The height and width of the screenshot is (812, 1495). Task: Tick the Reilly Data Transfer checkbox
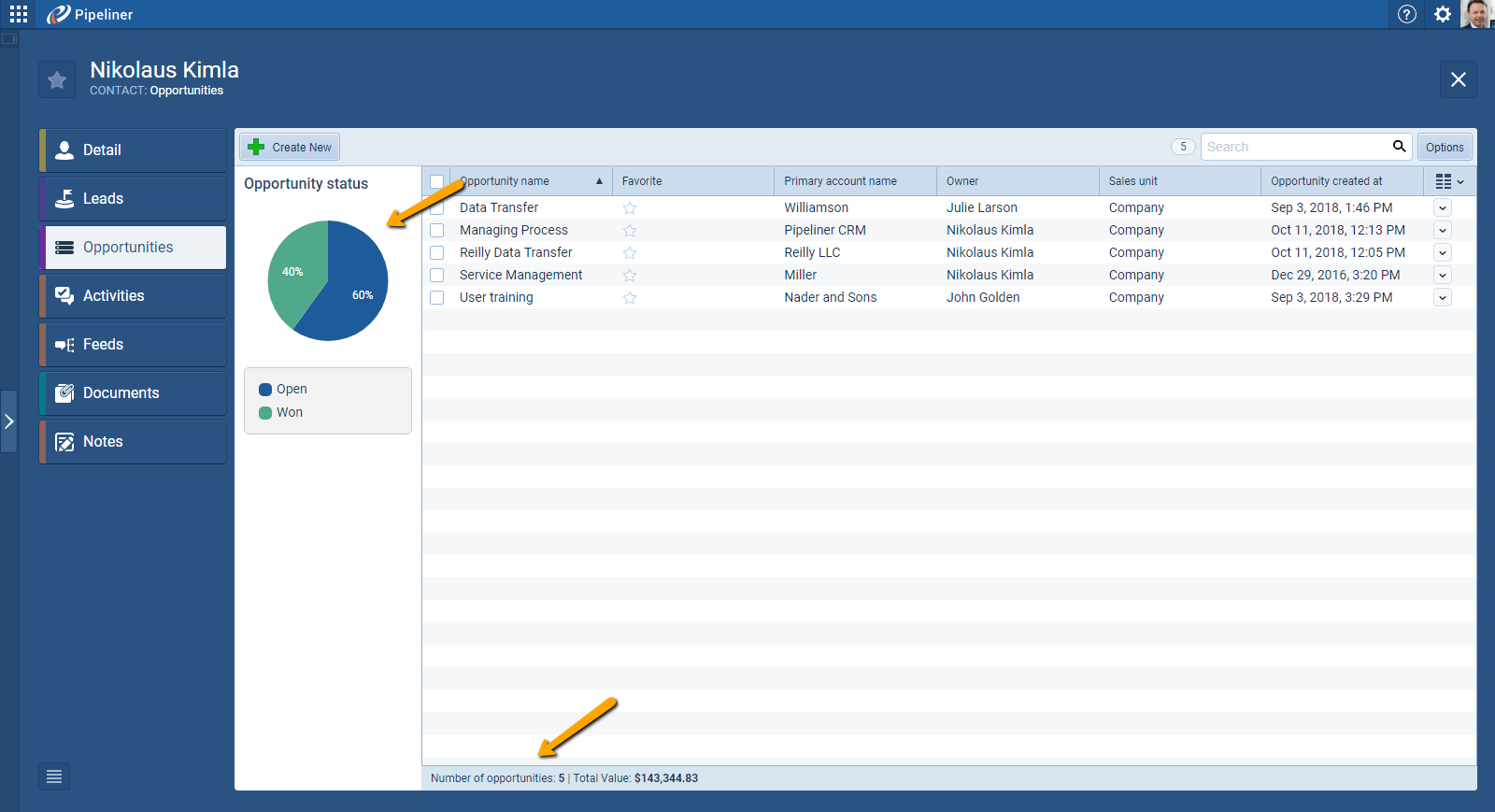[x=436, y=253]
